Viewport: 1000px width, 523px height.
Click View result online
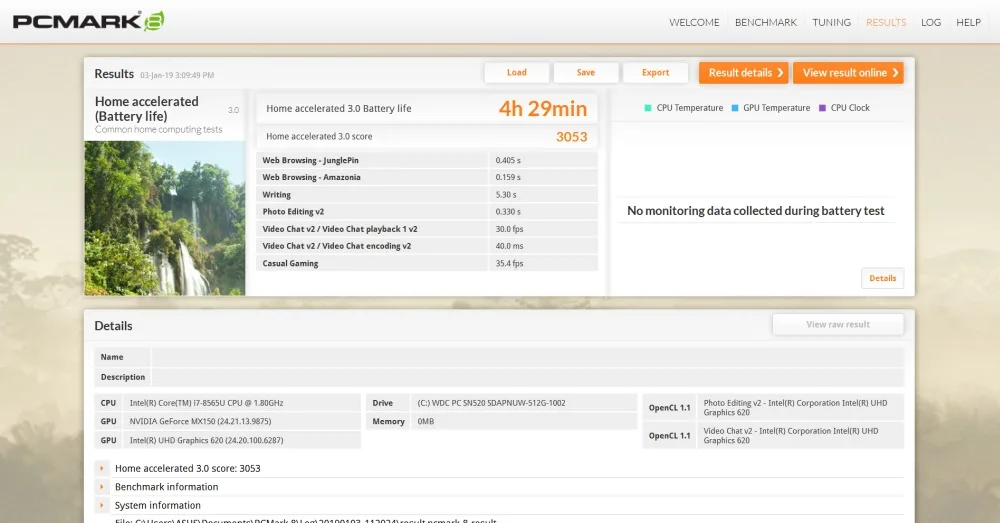pos(848,73)
